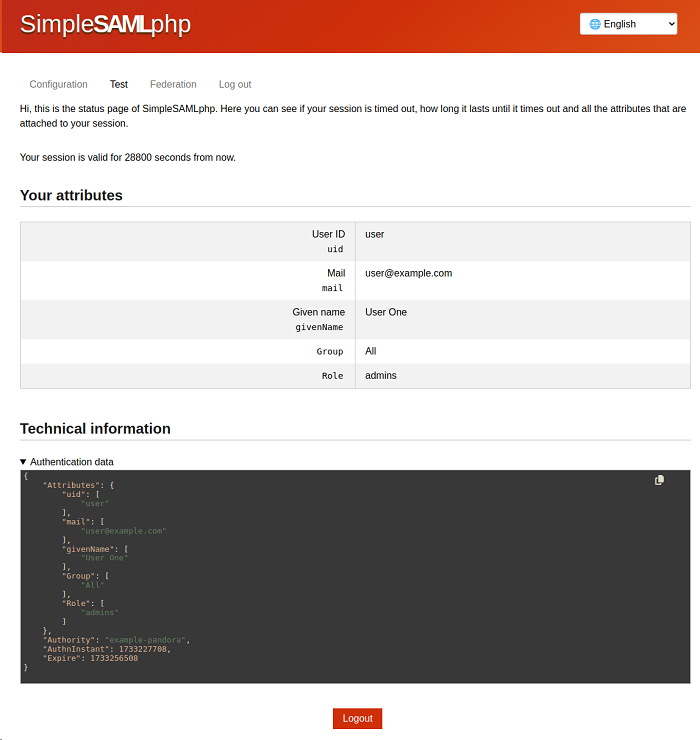
Task: Collapse the Authentication data disclosure triangle
Action: (x=23, y=462)
